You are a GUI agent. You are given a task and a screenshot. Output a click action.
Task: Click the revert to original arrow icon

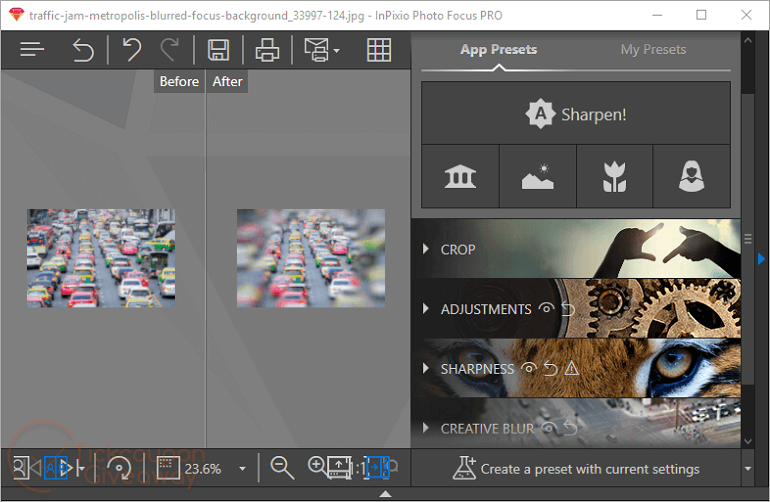(82, 50)
